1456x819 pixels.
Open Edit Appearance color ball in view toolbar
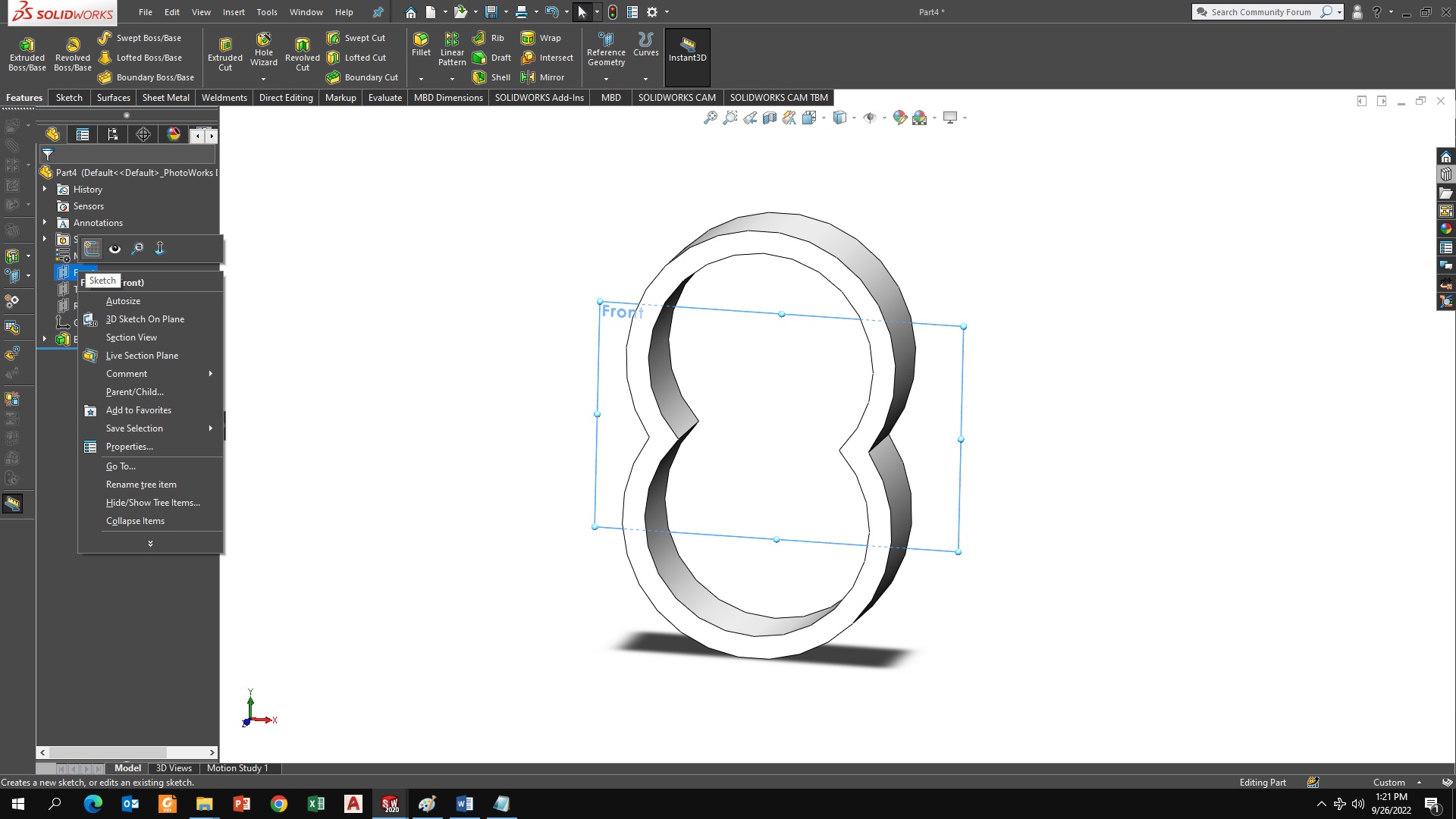tap(899, 118)
